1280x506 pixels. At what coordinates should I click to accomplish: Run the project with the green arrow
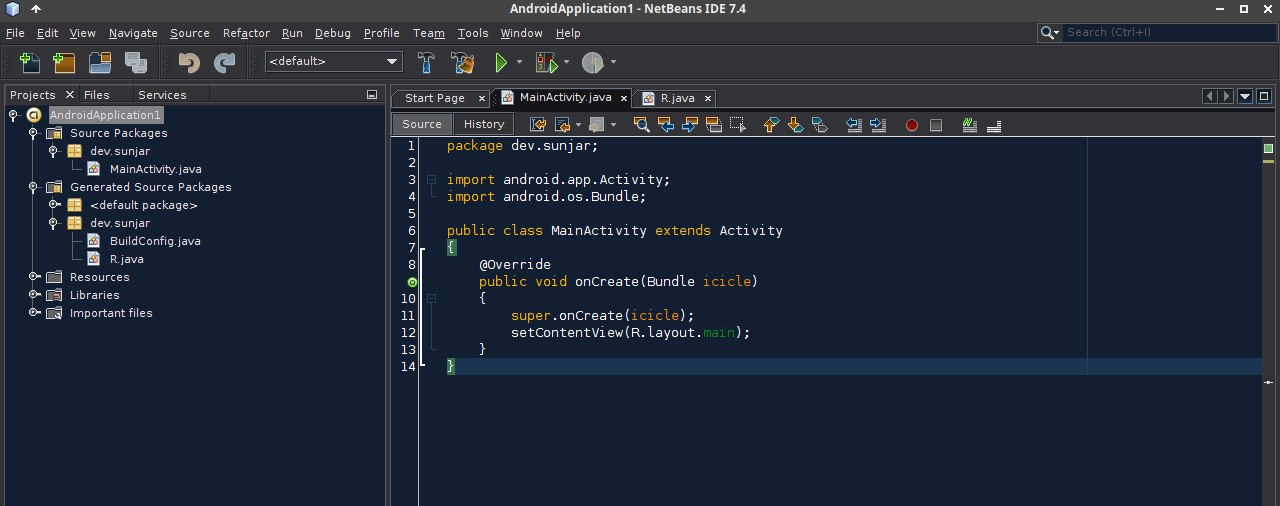[x=501, y=62]
